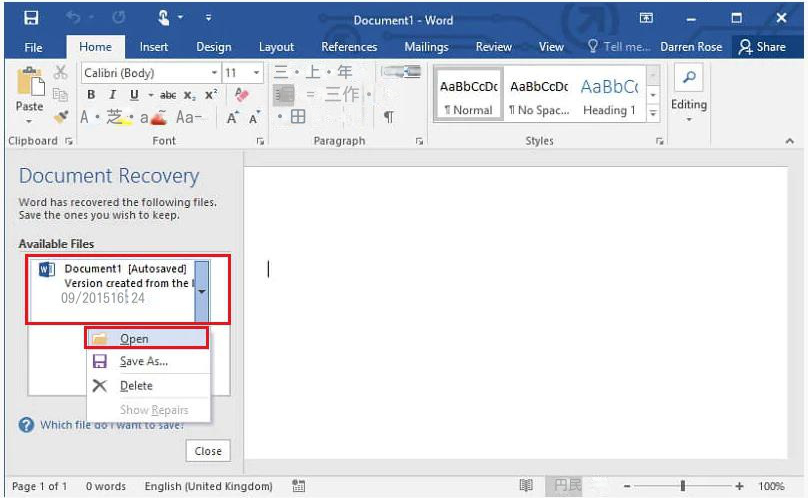Image resolution: width=808 pixels, height=498 pixels.
Task: Click the Cut scissors icon
Action: 60,72
